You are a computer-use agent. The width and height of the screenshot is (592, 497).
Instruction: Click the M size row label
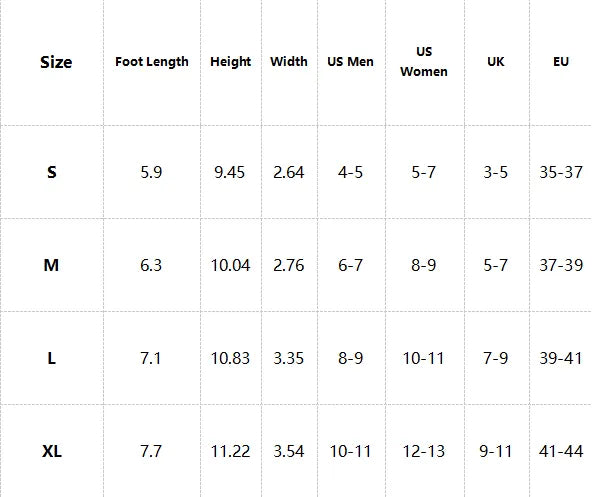pos(51,265)
